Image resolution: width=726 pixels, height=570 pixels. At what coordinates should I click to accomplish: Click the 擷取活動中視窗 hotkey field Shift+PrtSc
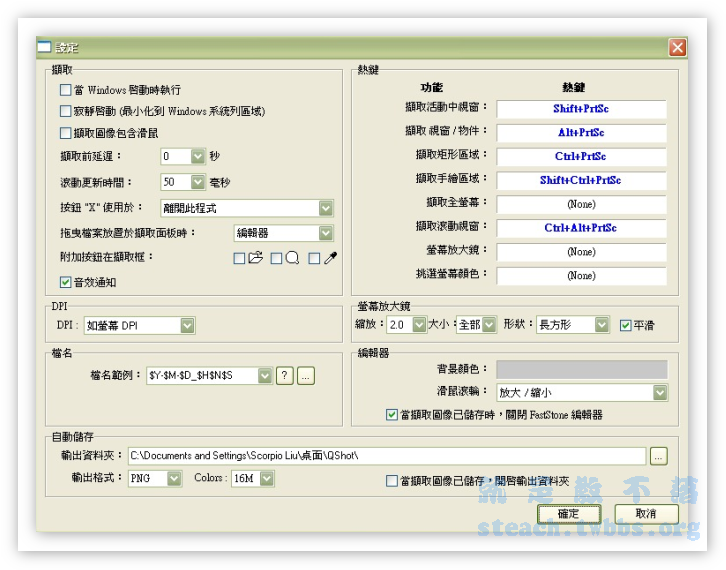click(x=581, y=108)
